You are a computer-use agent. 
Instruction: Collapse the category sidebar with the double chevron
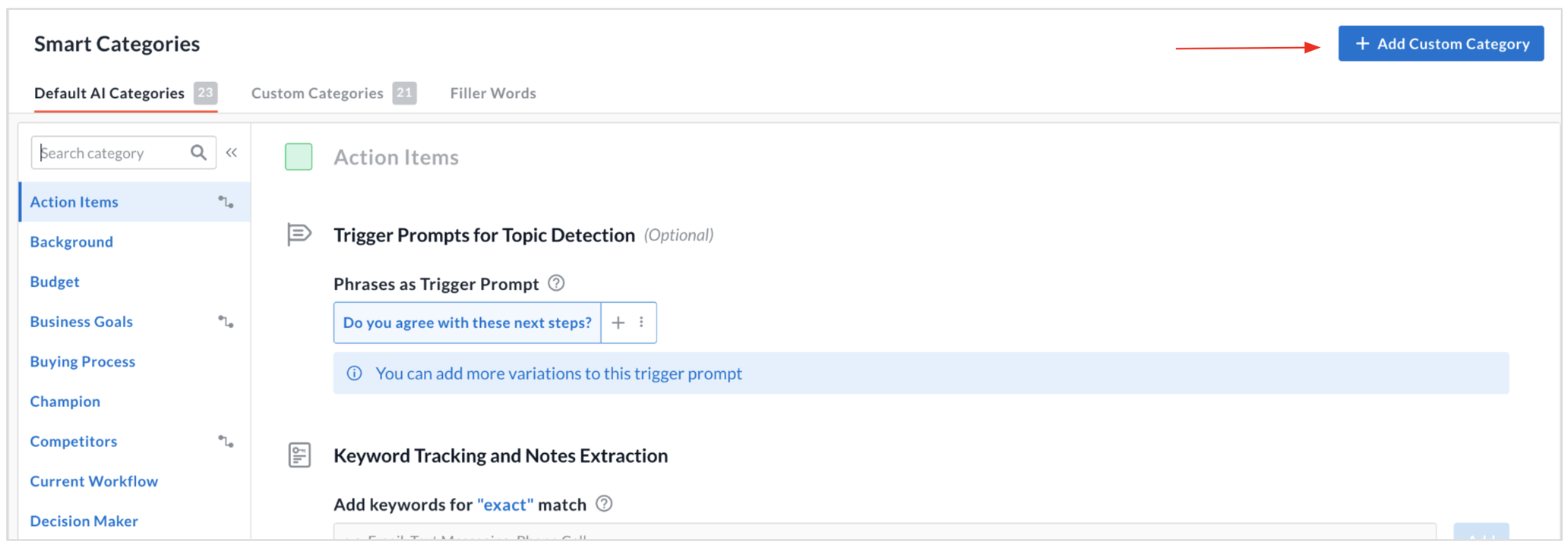[x=232, y=152]
